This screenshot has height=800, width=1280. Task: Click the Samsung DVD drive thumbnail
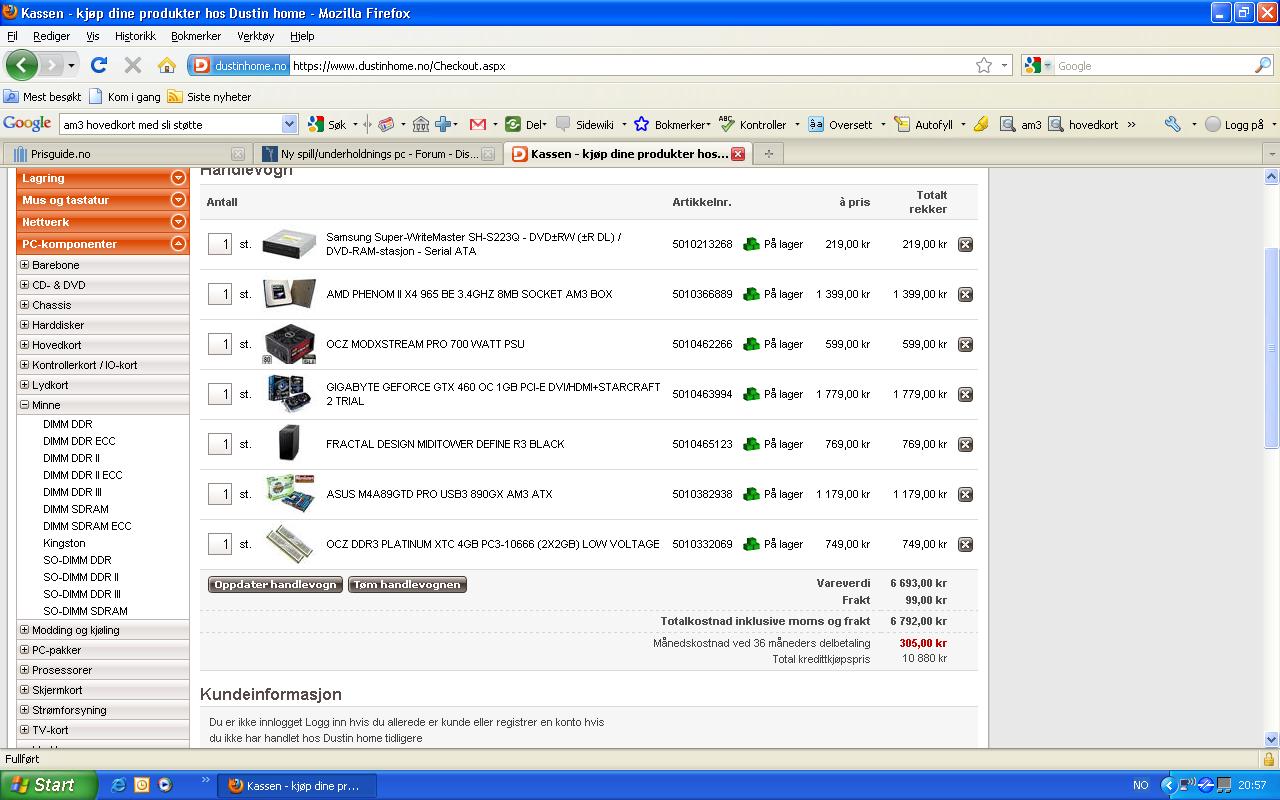tap(289, 244)
